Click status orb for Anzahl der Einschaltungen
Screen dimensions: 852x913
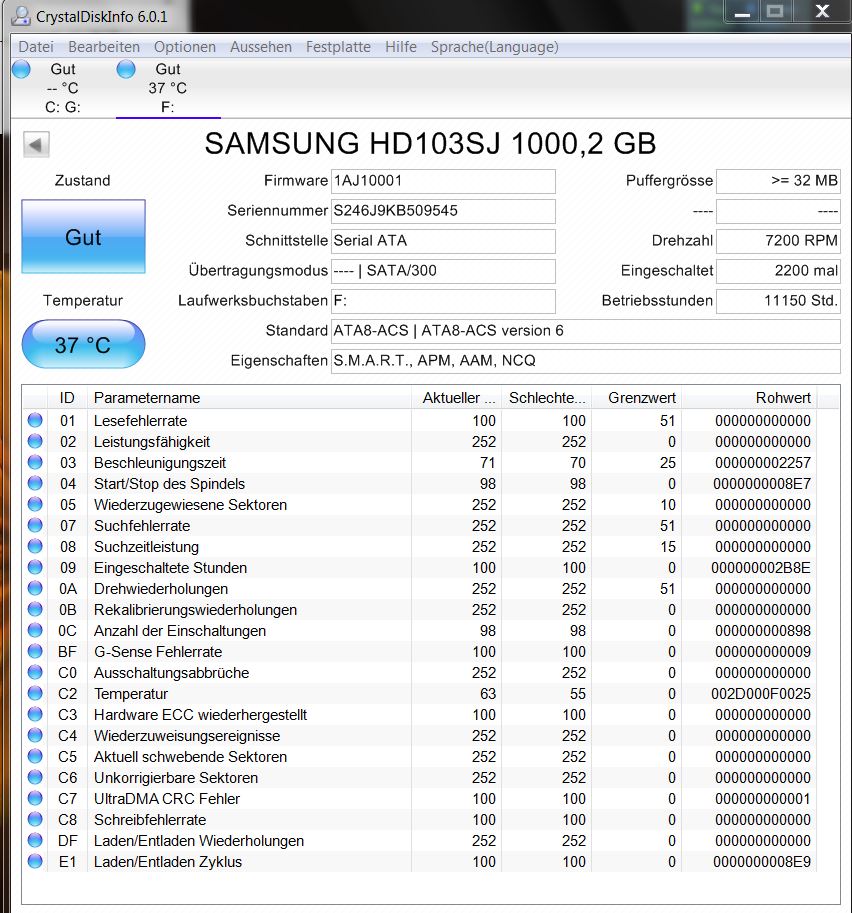pos(35,629)
